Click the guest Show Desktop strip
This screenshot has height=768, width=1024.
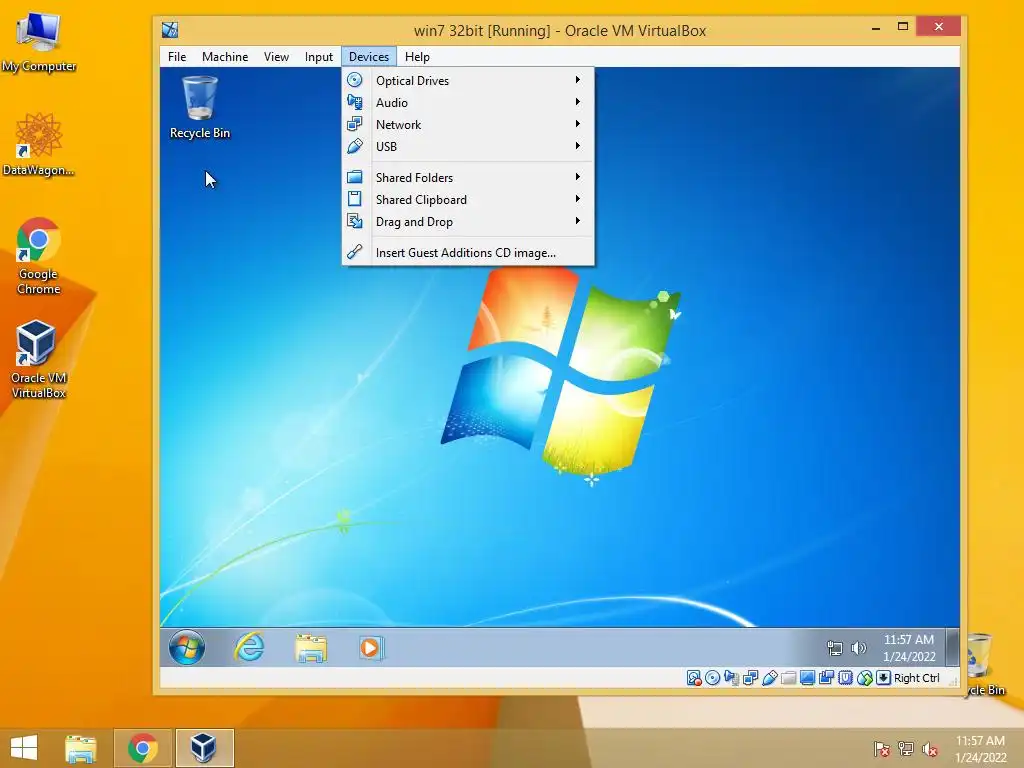pos(953,647)
